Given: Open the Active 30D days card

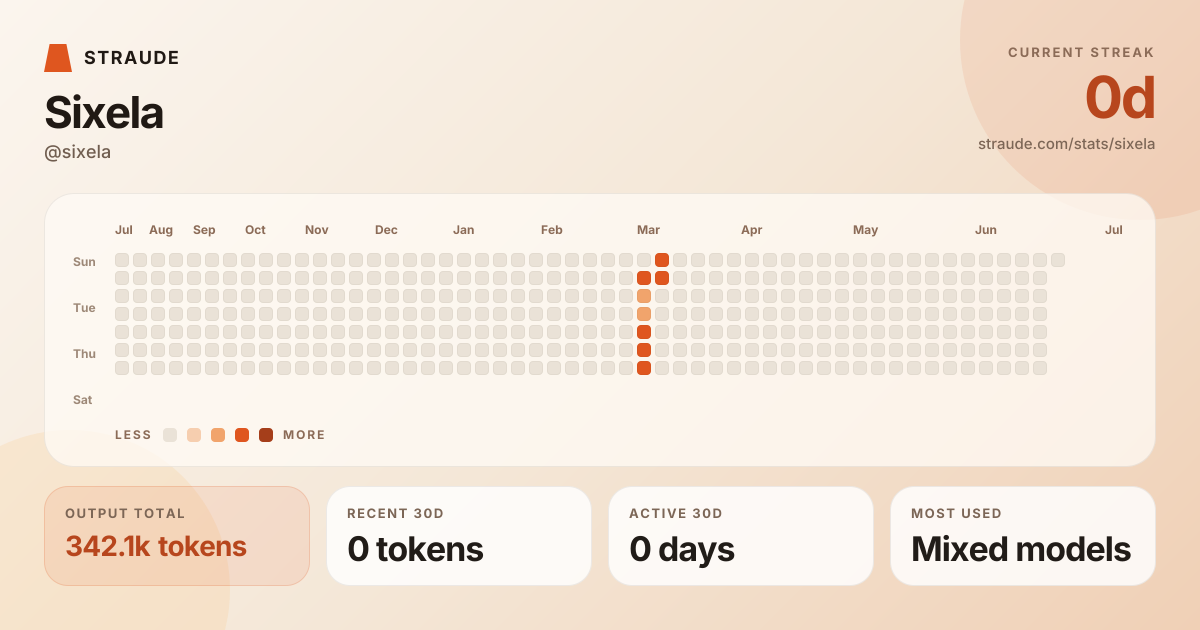Looking at the screenshot, I should tap(741, 536).
